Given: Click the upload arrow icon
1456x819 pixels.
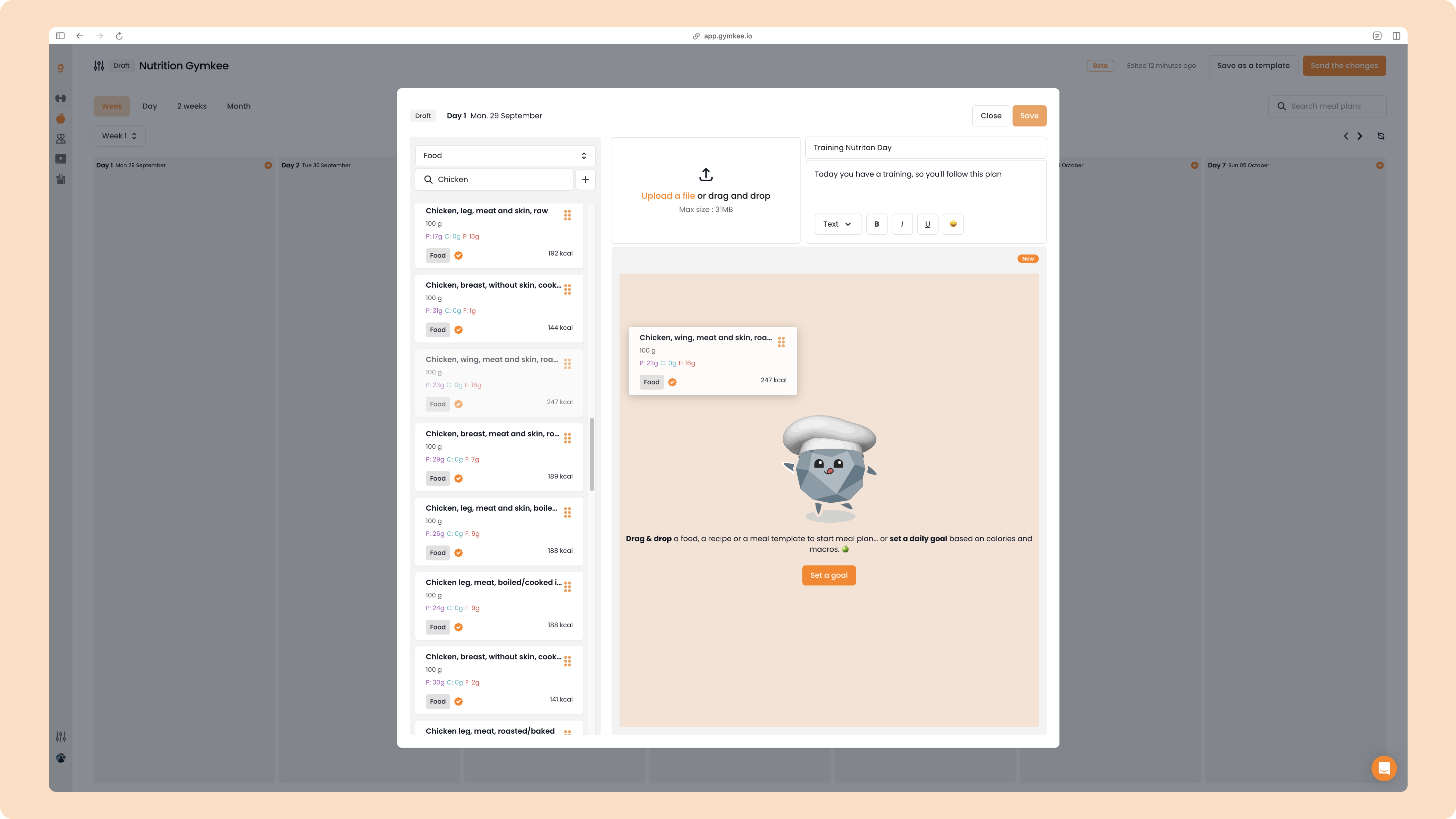Looking at the screenshot, I should point(705,175).
